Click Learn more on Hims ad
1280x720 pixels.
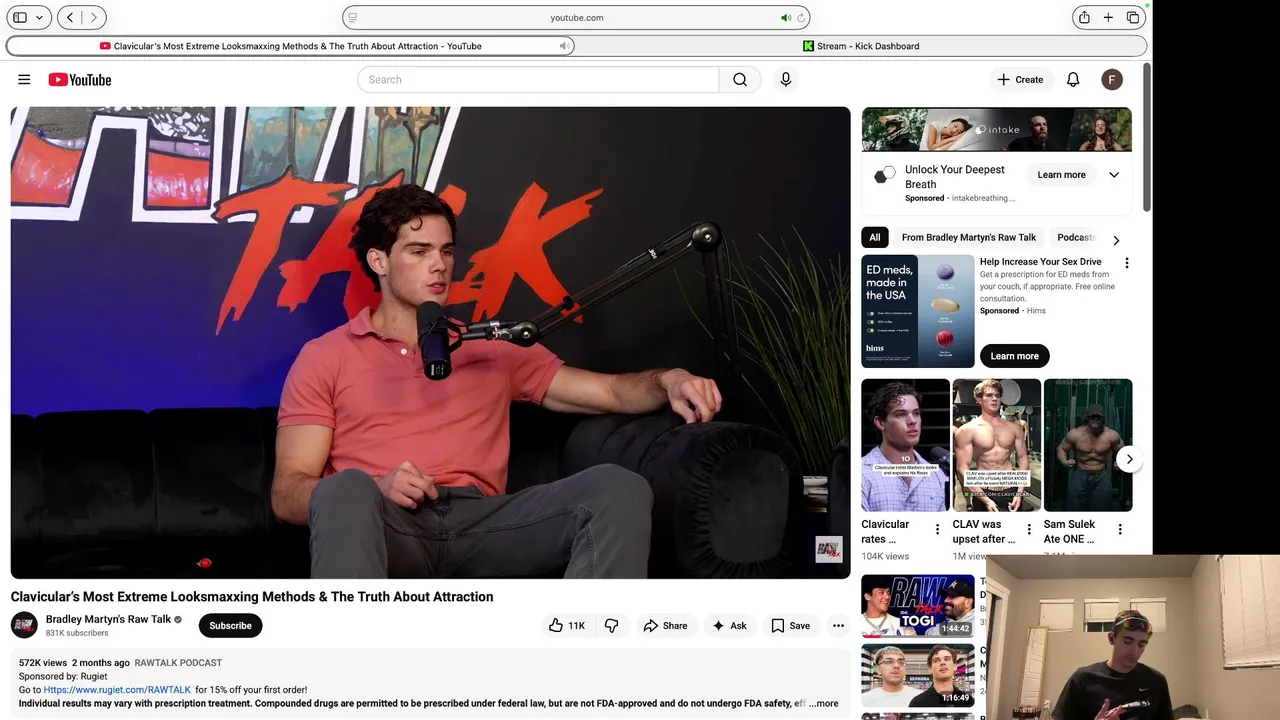(1014, 356)
